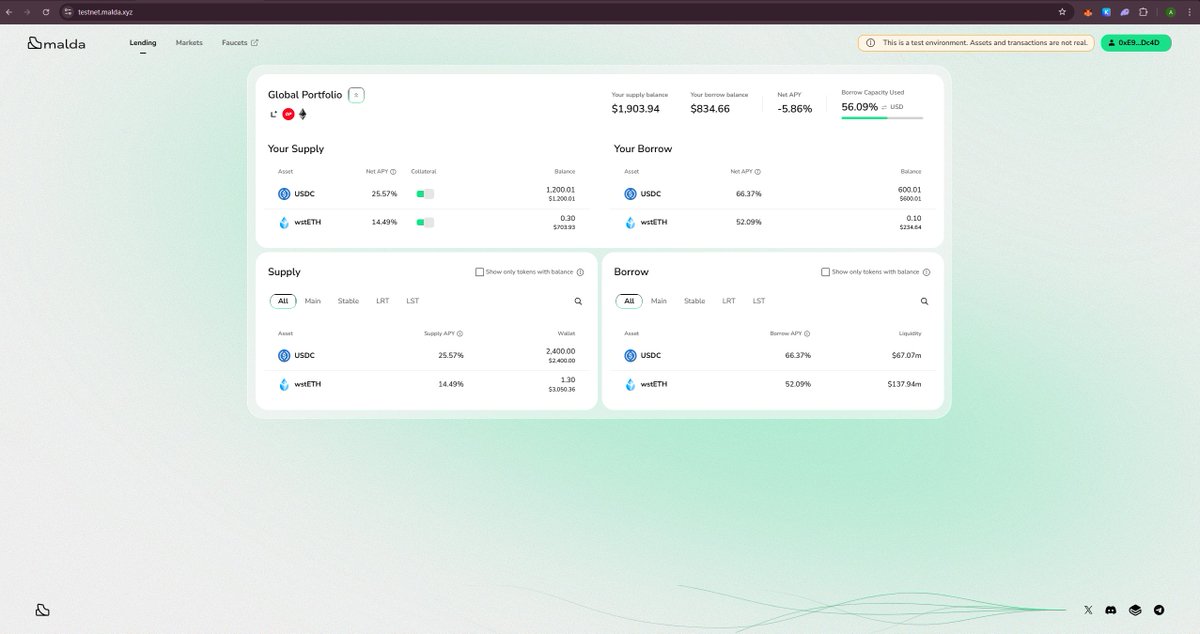Open malda docs stack icon in footer
This screenshot has width=1200, height=634.
click(x=1135, y=610)
